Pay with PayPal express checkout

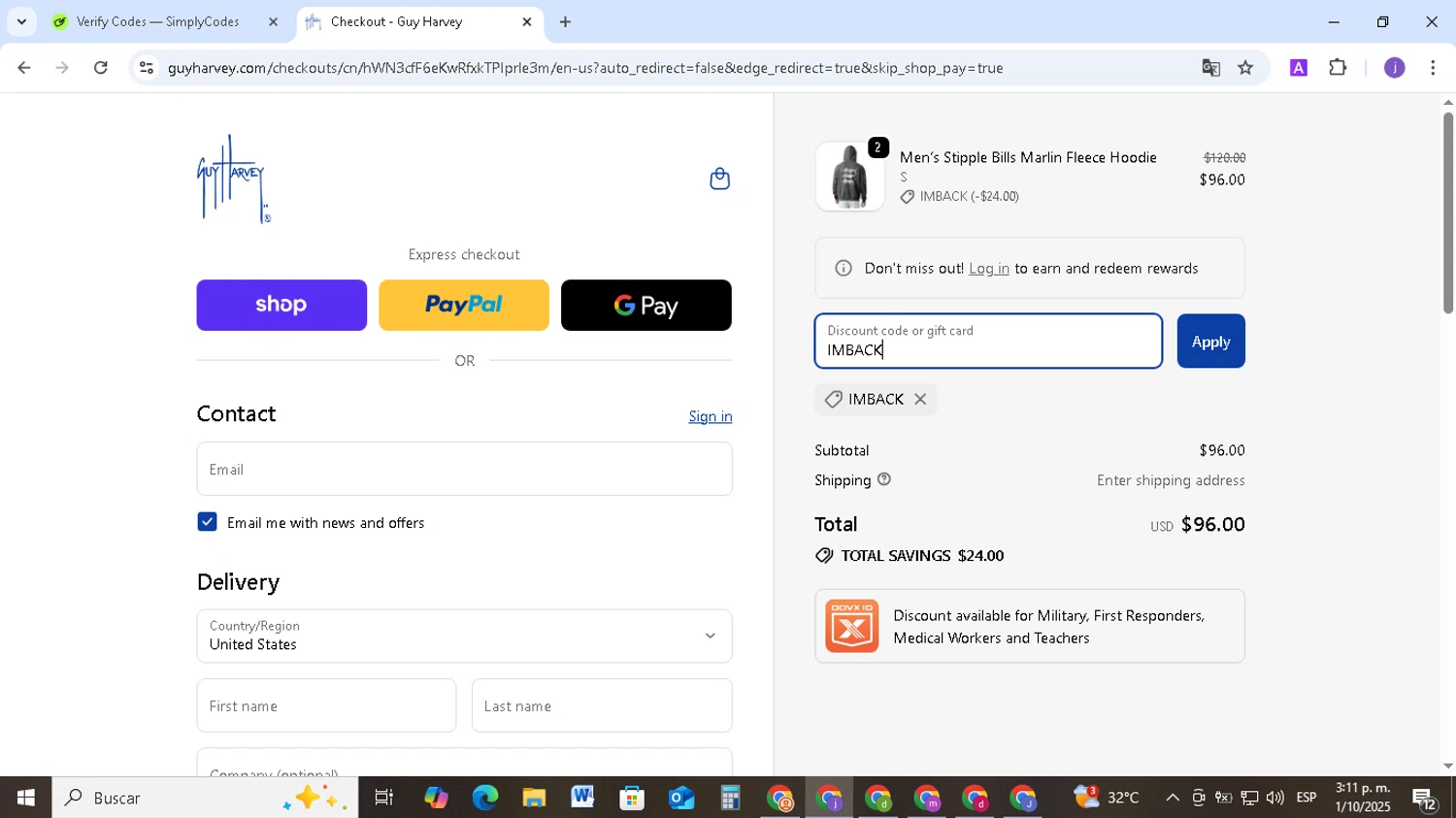[464, 305]
